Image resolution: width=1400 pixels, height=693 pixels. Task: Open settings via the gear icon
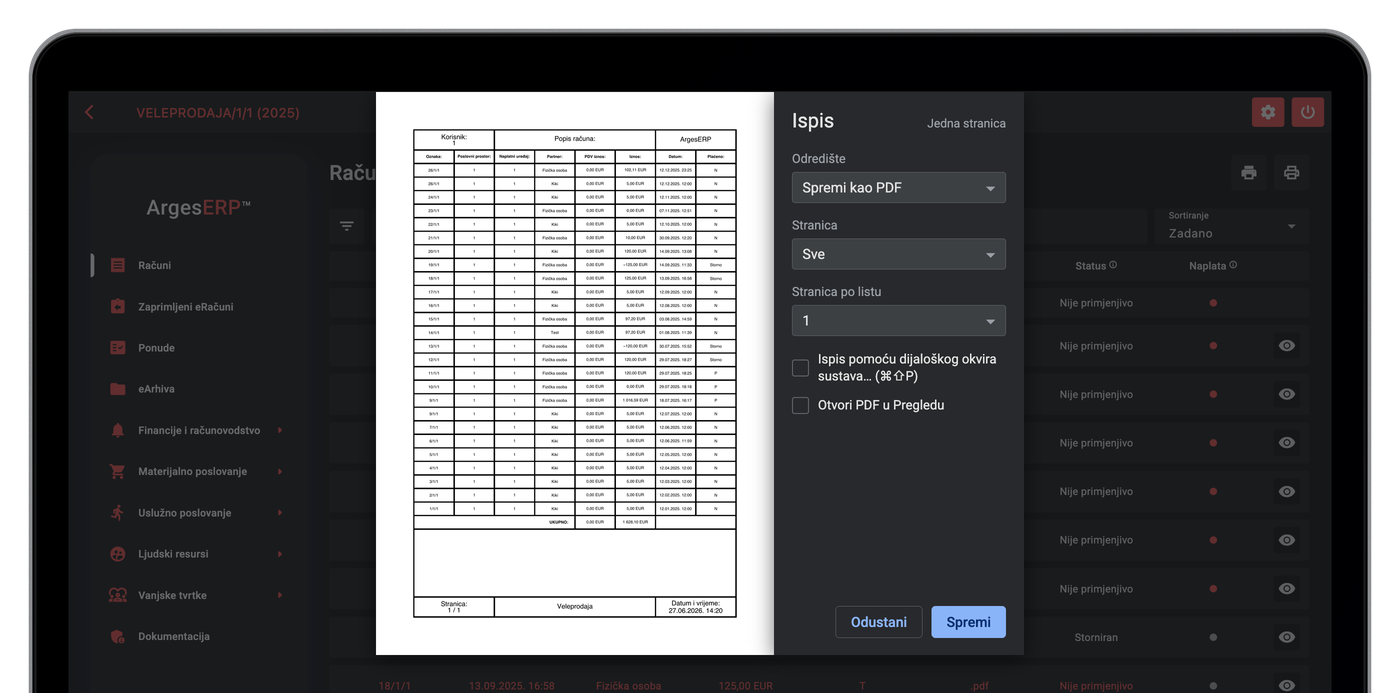(1268, 112)
